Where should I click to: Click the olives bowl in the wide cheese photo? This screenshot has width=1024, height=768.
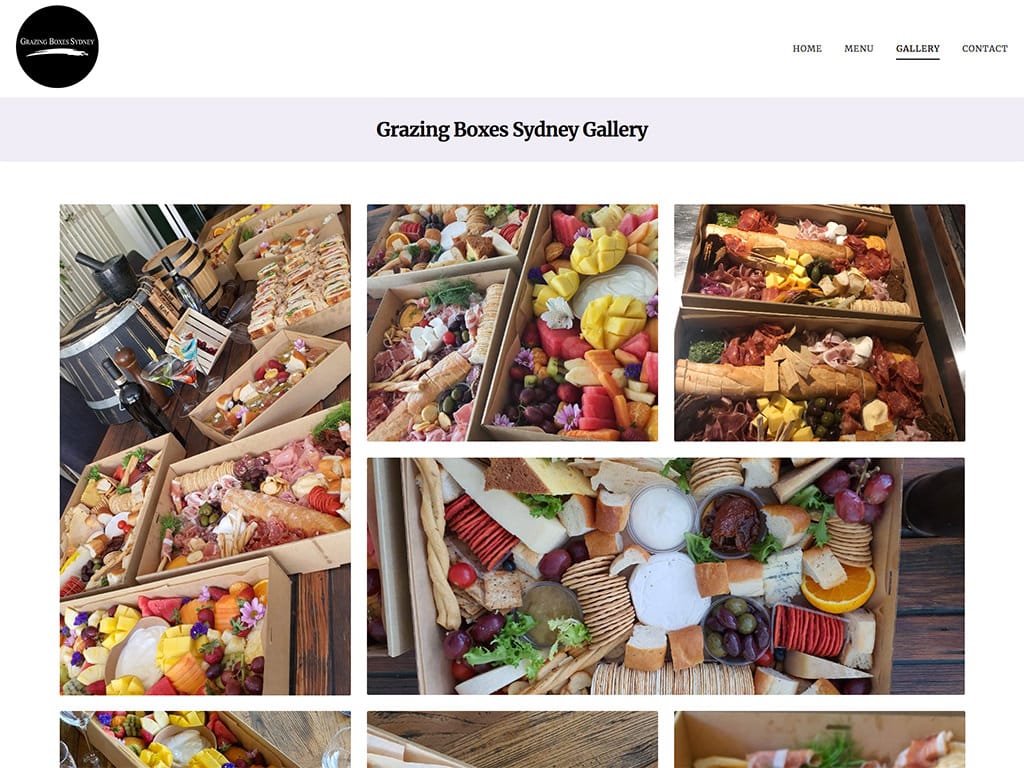point(737,628)
